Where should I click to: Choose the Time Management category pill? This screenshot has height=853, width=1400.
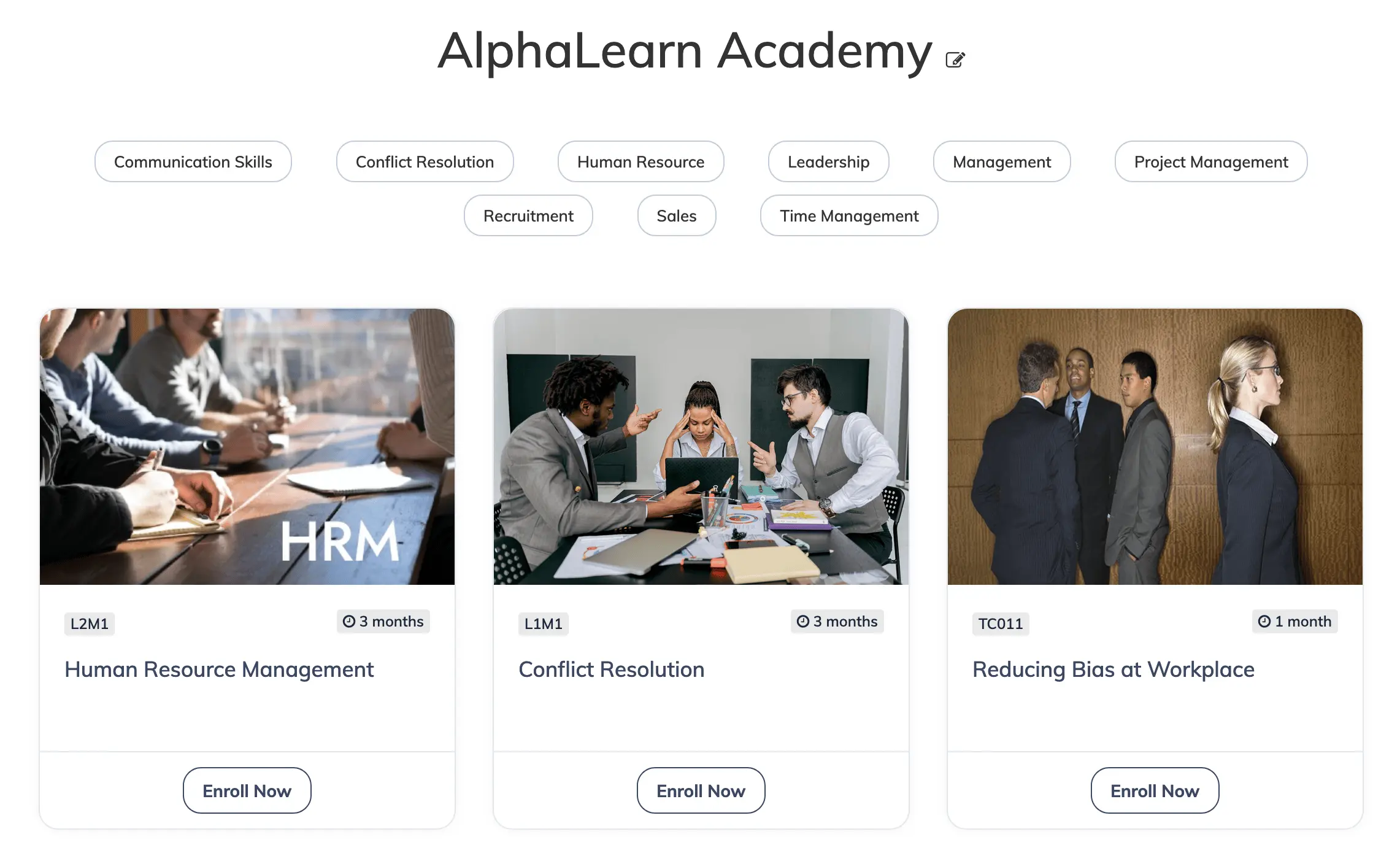[x=849, y=215]
